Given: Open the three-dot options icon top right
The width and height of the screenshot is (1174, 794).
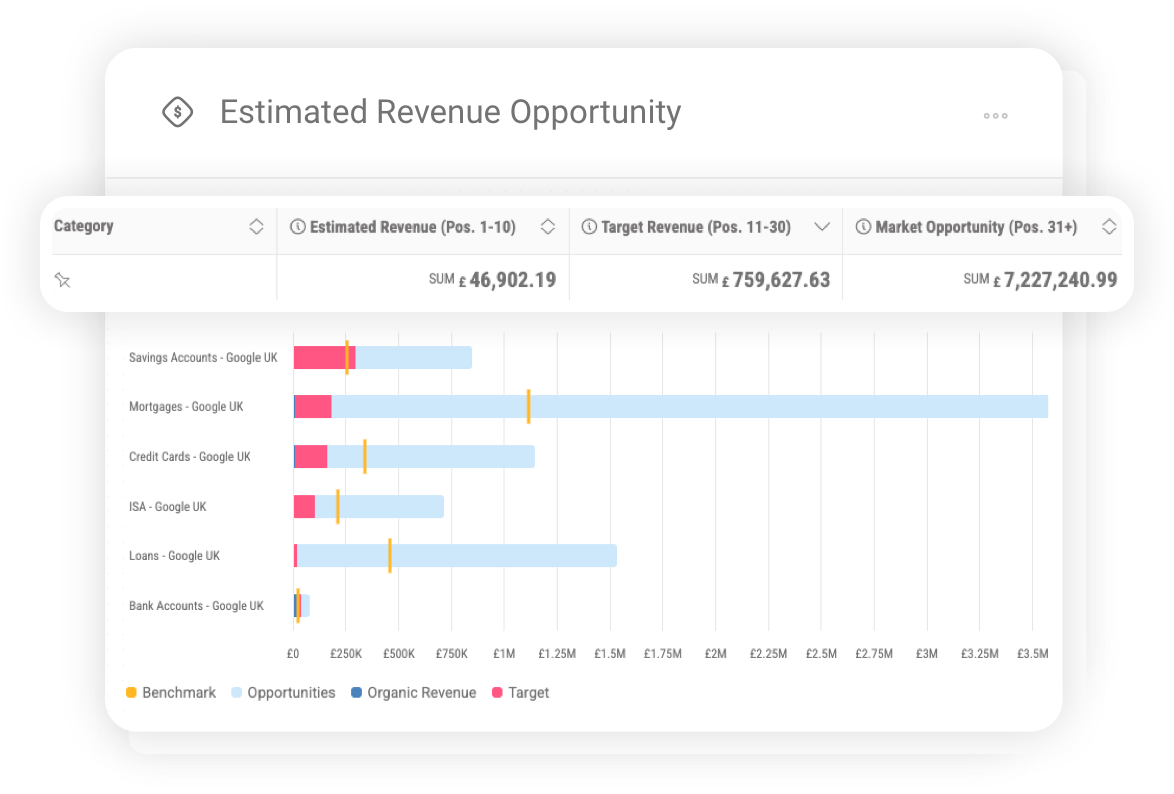Looking at the screenshot, I should 995,116.
